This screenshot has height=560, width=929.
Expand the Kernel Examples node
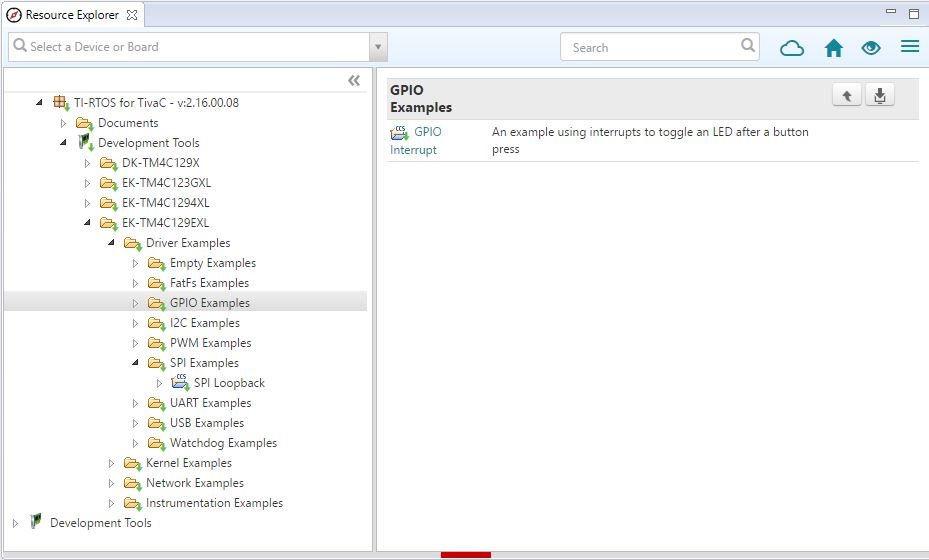coord(111,463)
